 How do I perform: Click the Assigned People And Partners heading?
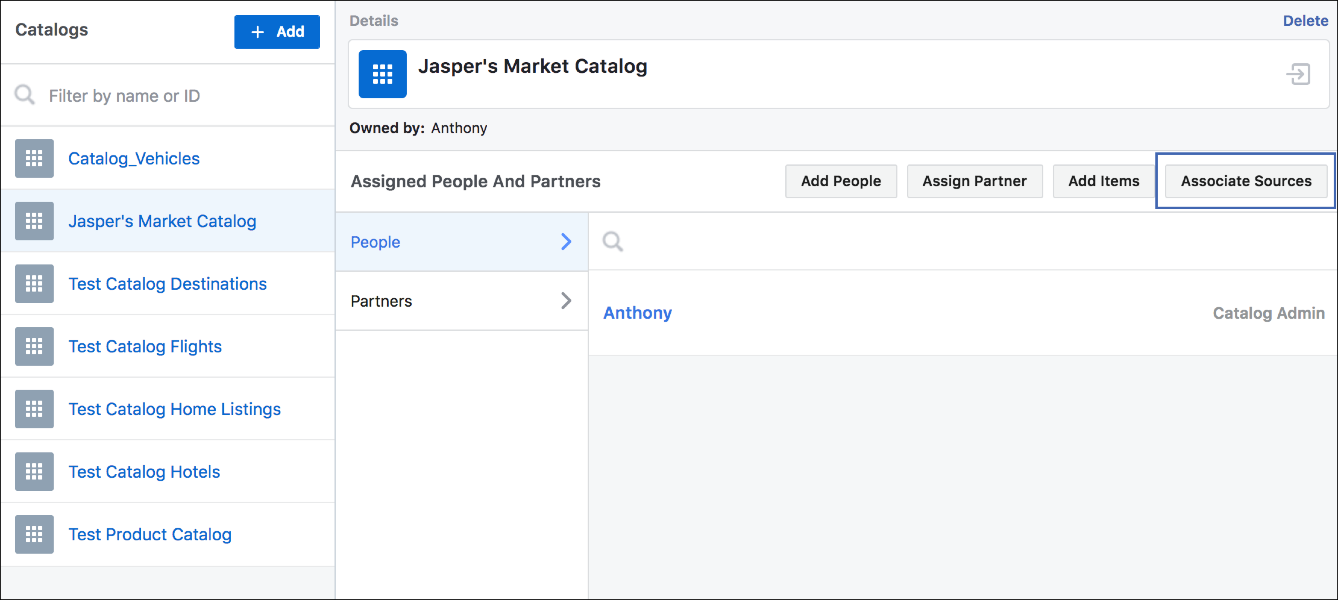[476, 181]
